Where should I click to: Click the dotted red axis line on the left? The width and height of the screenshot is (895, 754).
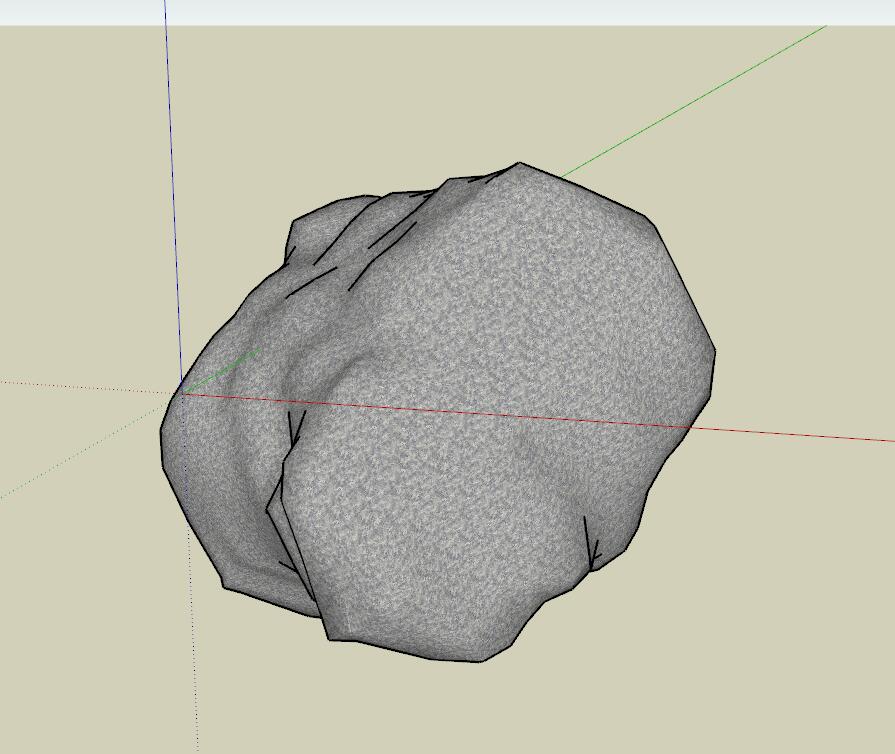(80, 386)
